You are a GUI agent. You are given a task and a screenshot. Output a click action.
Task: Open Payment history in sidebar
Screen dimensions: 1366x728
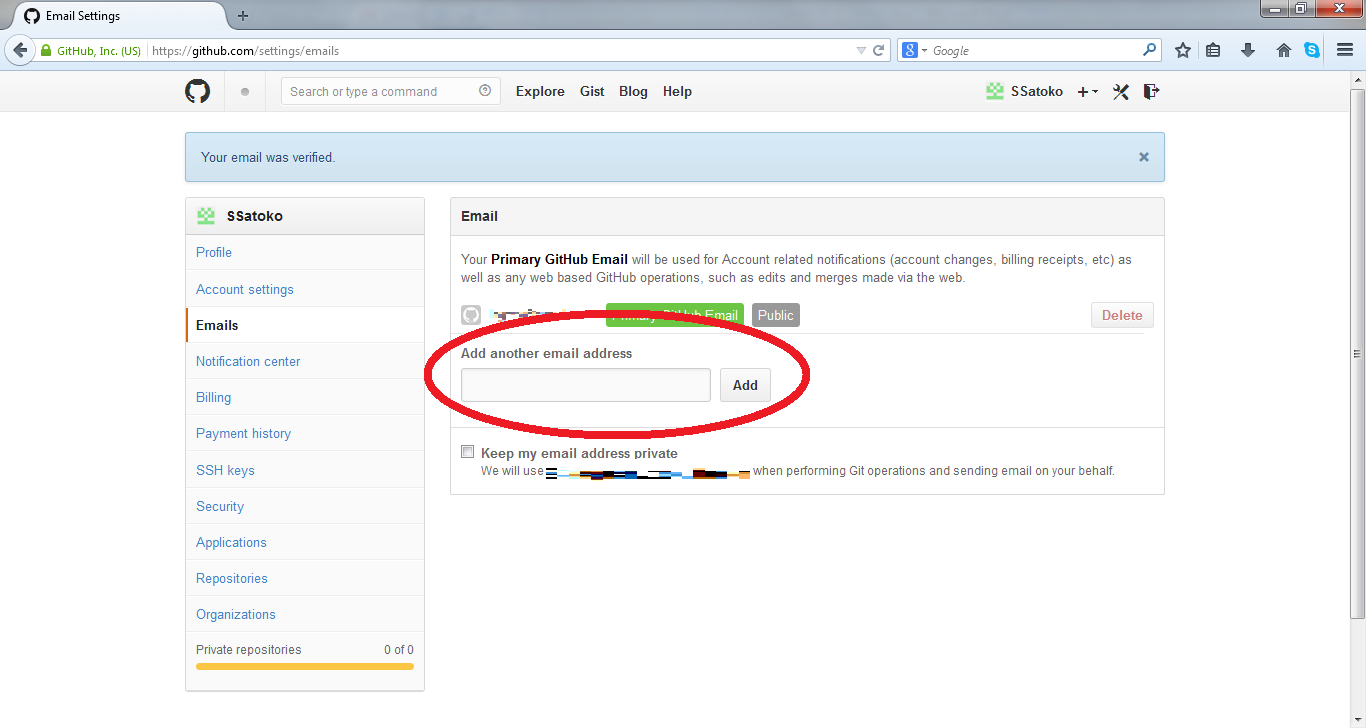305,433
